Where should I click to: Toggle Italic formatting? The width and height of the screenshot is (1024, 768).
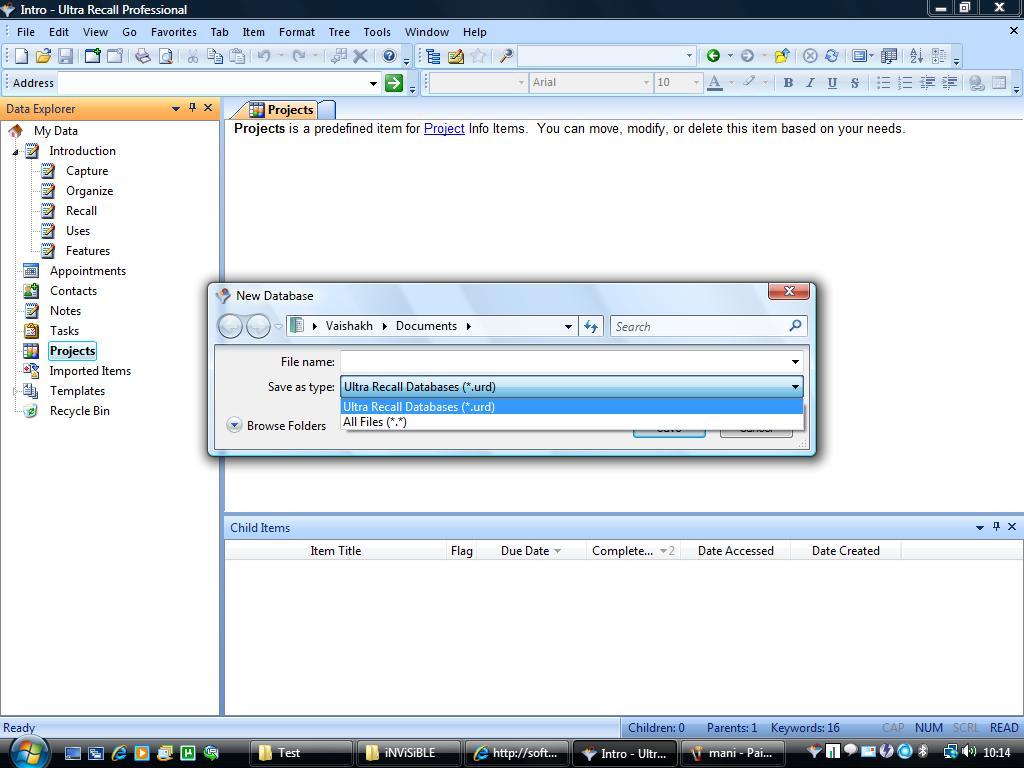pyautogui.click(x=810, y=83)
